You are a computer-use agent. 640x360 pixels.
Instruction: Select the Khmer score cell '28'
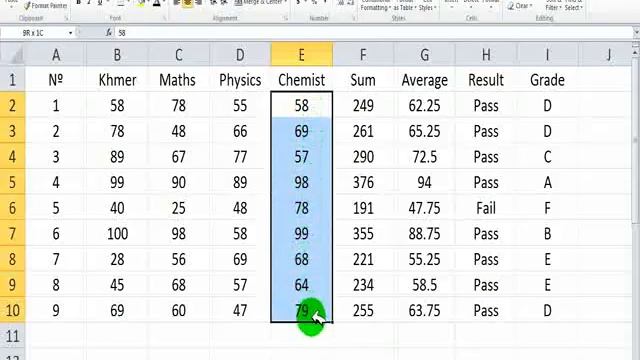(x=117, y=259)
